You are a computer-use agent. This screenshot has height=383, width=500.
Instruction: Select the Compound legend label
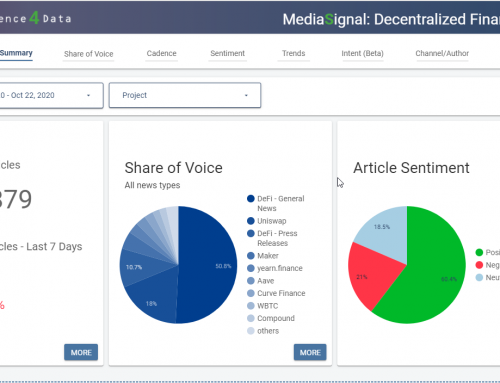[x=276, y=318]
